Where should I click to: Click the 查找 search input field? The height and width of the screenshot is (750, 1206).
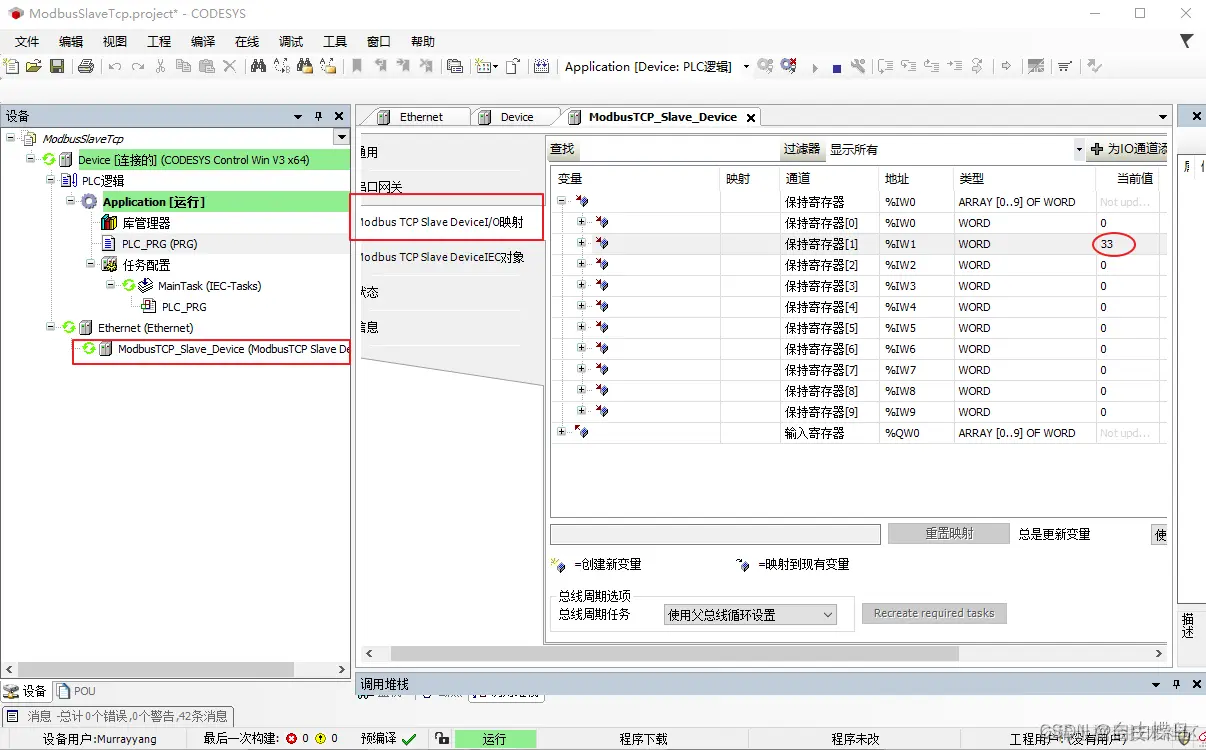click(679, 149)
